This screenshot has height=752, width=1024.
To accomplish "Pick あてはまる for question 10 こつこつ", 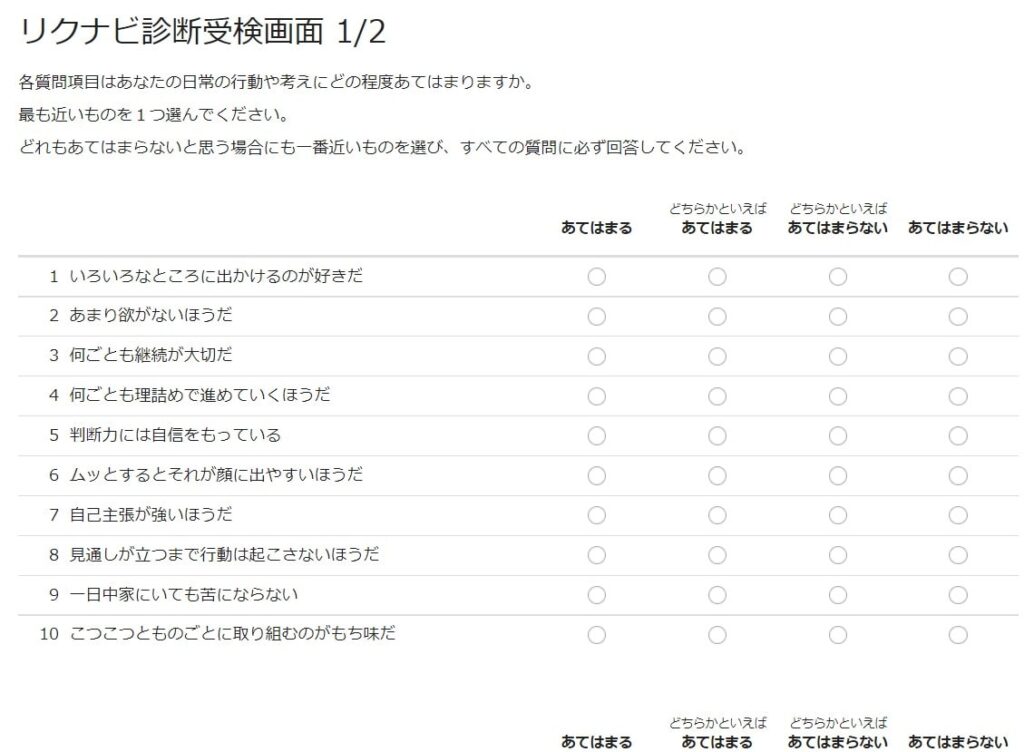I will (x=596, y=635).
